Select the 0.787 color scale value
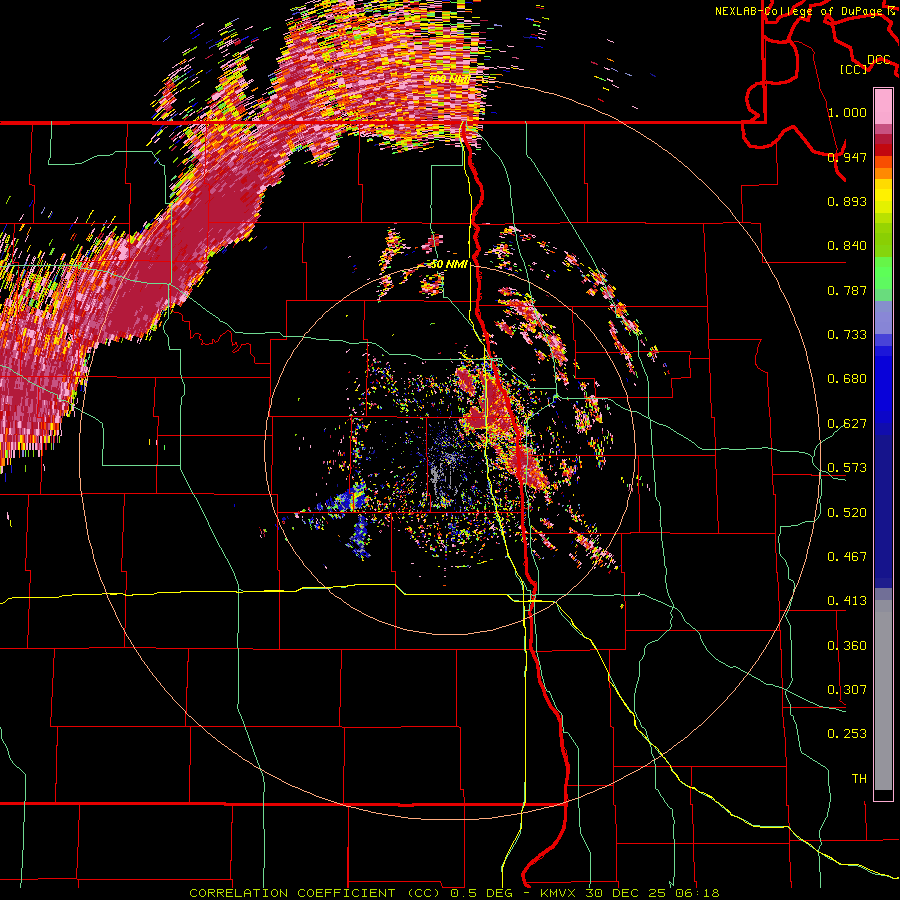Image resolution: width=900 pixels, height=900 pixels. (847, 290)
